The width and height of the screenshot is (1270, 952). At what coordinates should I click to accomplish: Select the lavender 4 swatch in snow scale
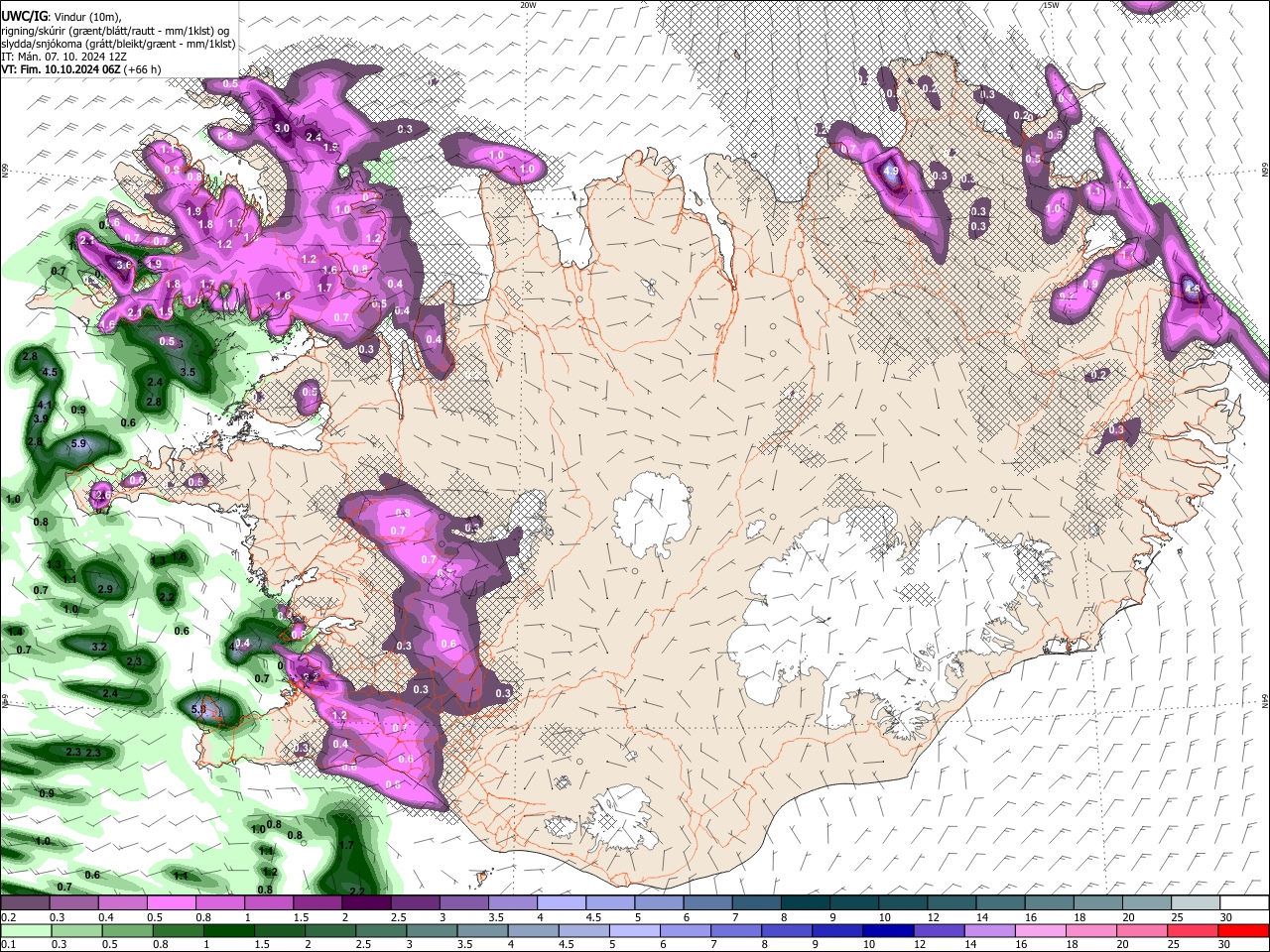click(560, 903)
